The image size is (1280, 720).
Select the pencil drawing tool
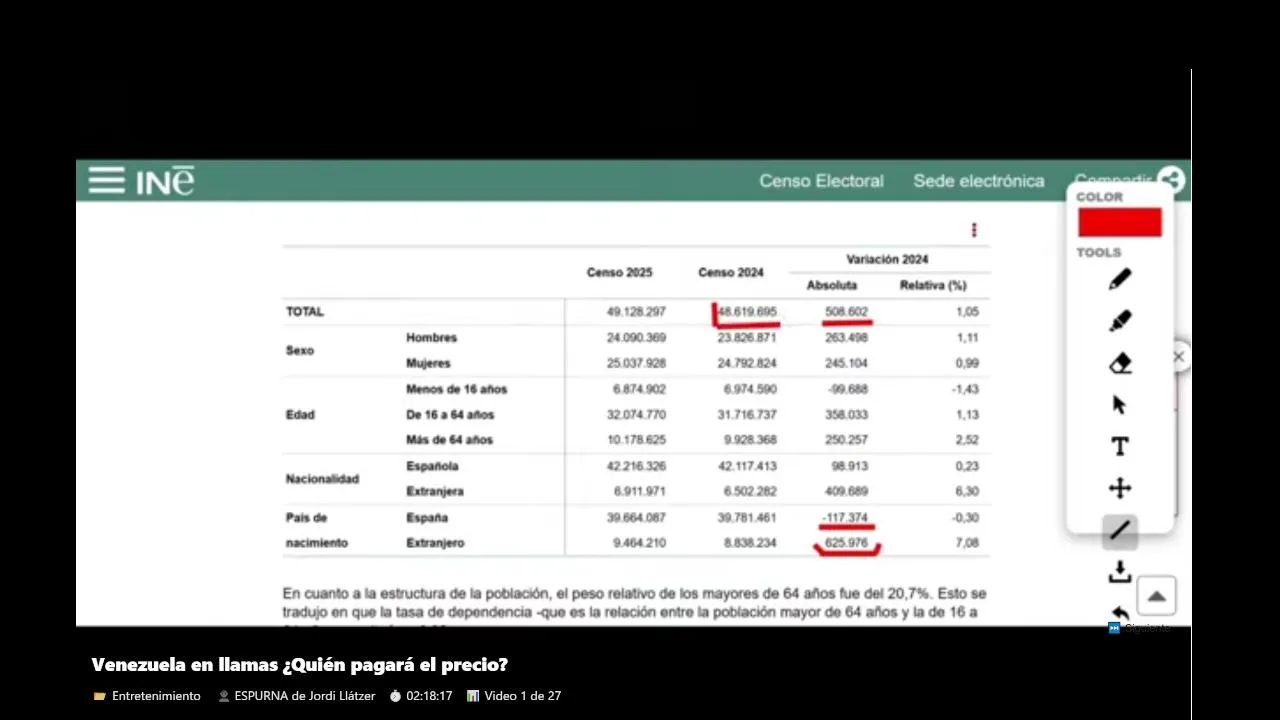tap(1120, 280)
